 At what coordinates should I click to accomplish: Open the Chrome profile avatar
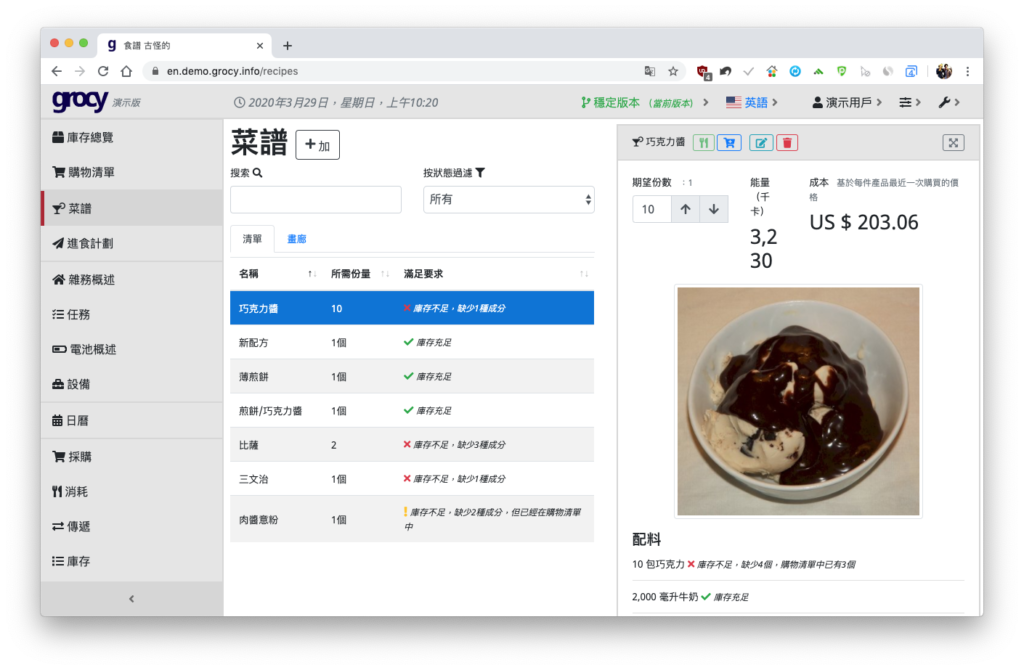[944, 71]
